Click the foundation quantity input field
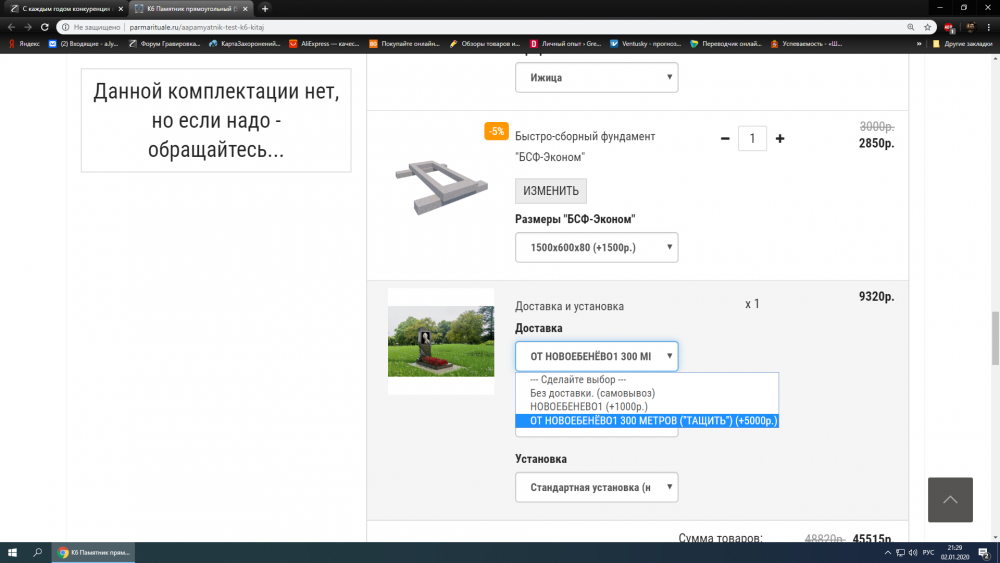 pos(752,138)
